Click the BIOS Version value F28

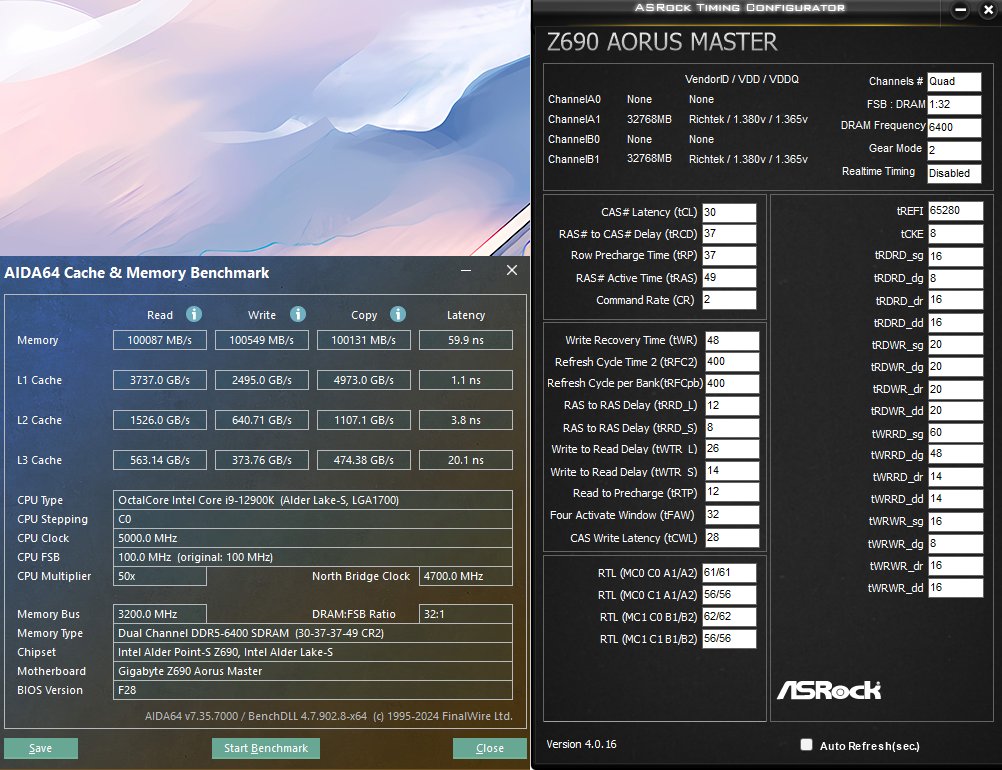click(313, 690)
